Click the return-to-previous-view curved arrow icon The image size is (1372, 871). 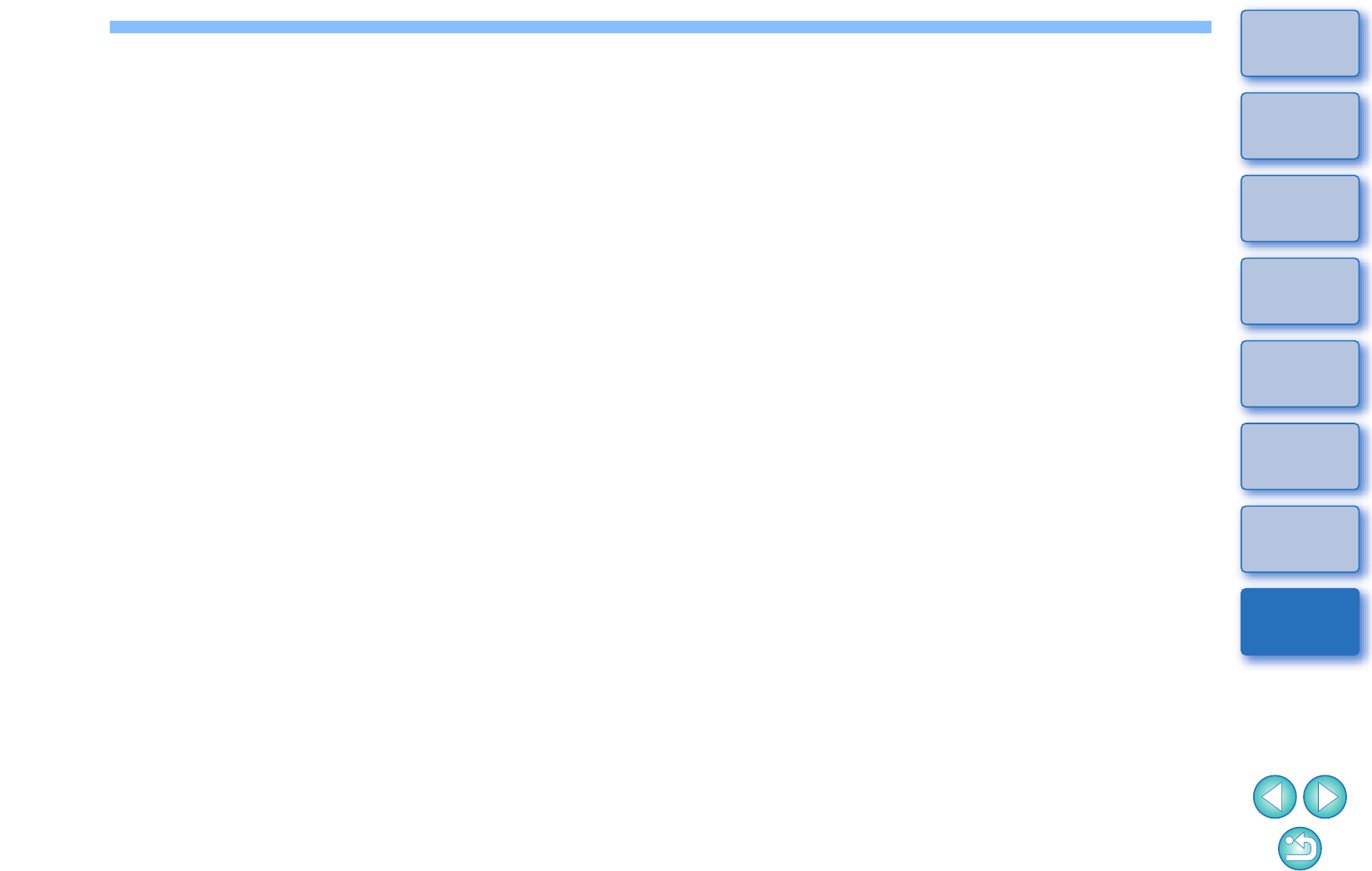coord(1300,849)
